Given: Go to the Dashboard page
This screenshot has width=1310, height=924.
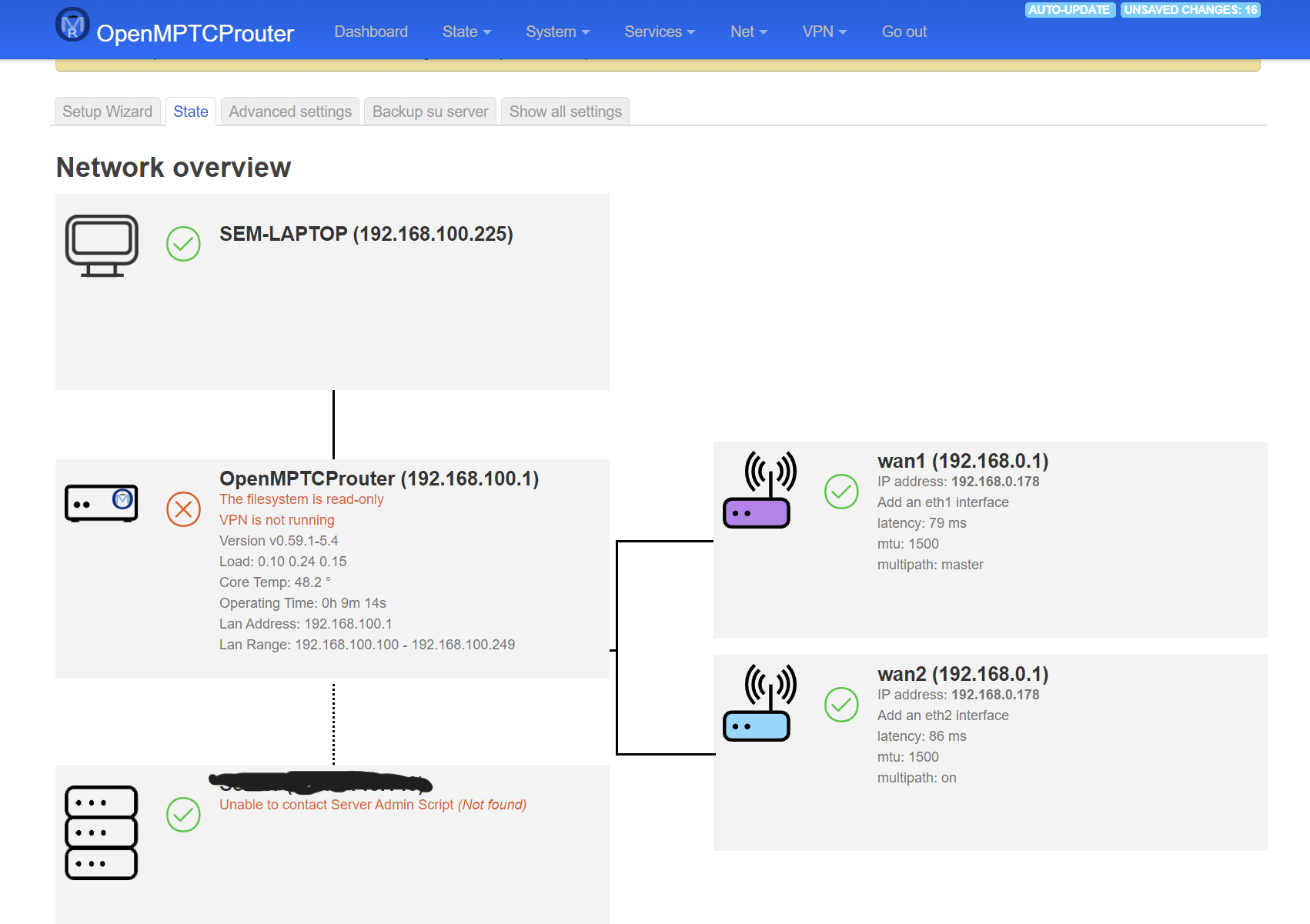Looking at the screenshot, I should [x=371, y=32].
